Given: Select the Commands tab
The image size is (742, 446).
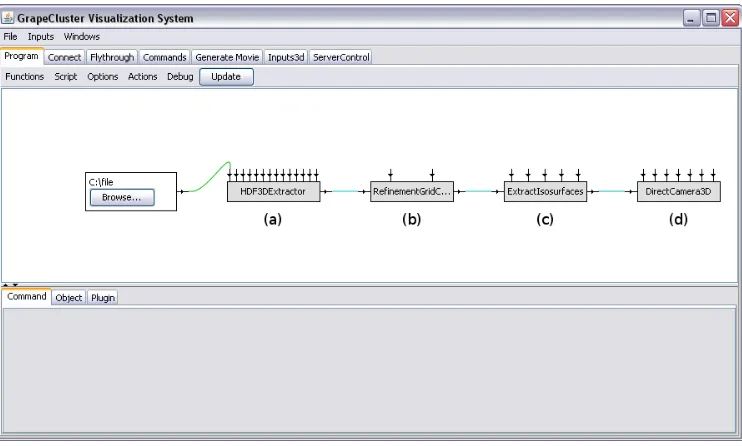Looking at the screenshot, I should click(x=165, y=57).
